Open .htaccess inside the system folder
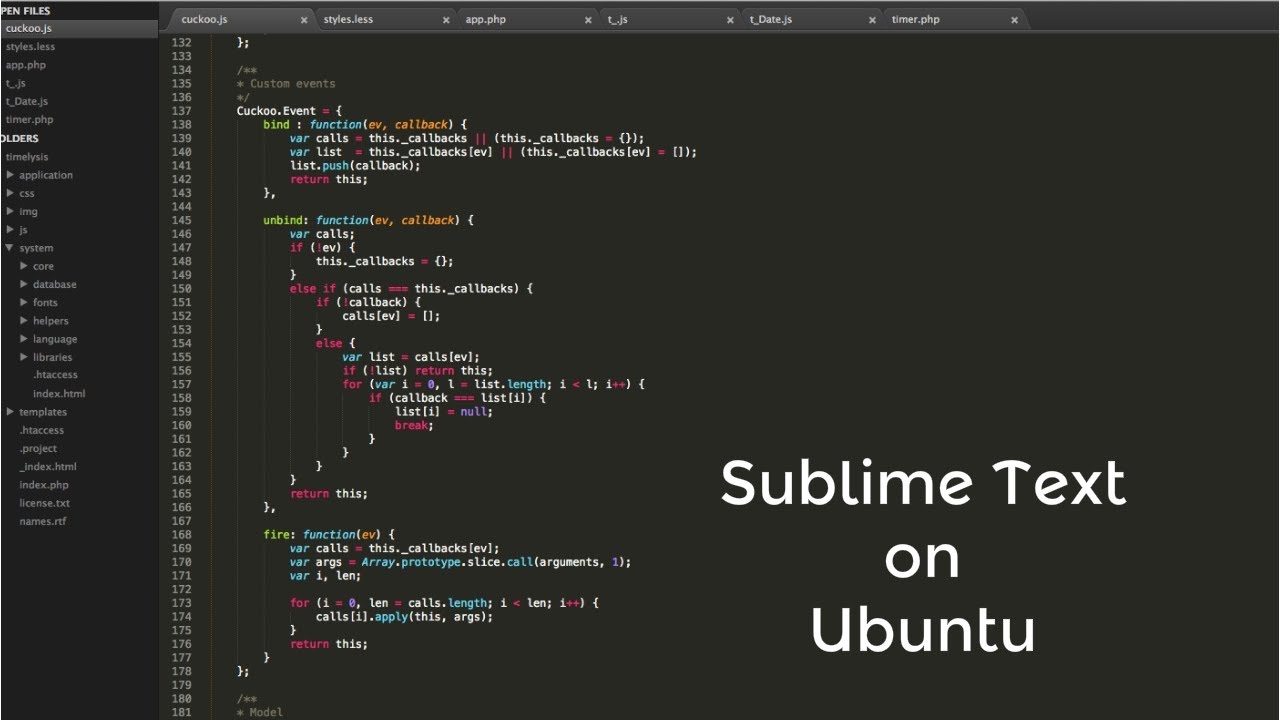This screenshot has height=720, width=1280. [55, 375]
